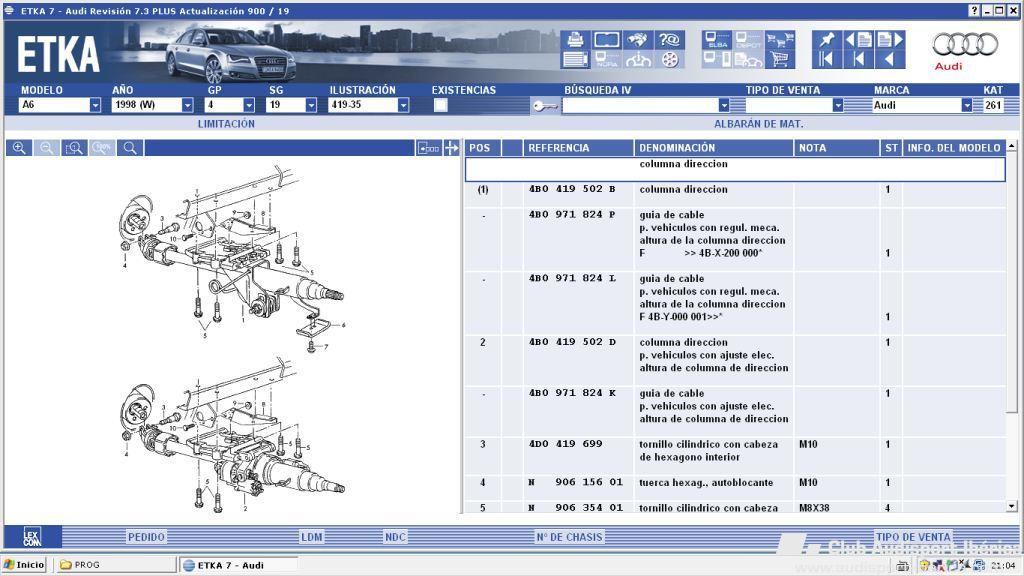Image resolution: width=1024 pixels, height=576 pixels.
Task: Click the PEDIDO status bar button
Action: coord(146,537)
